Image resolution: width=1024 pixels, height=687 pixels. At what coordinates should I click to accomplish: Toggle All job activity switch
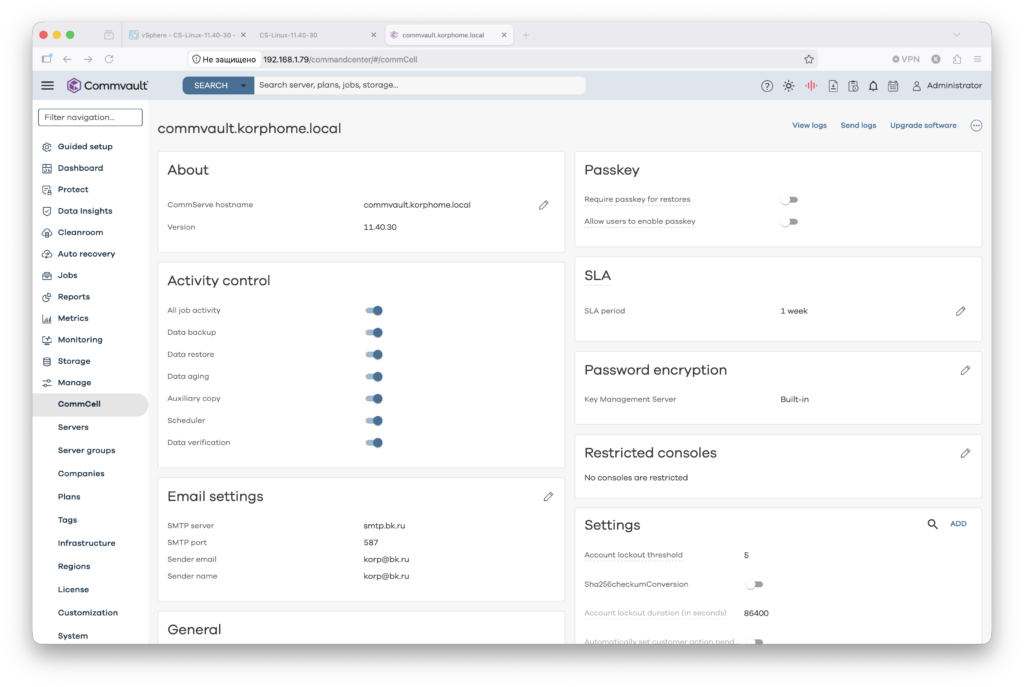[x=374, y=311]
